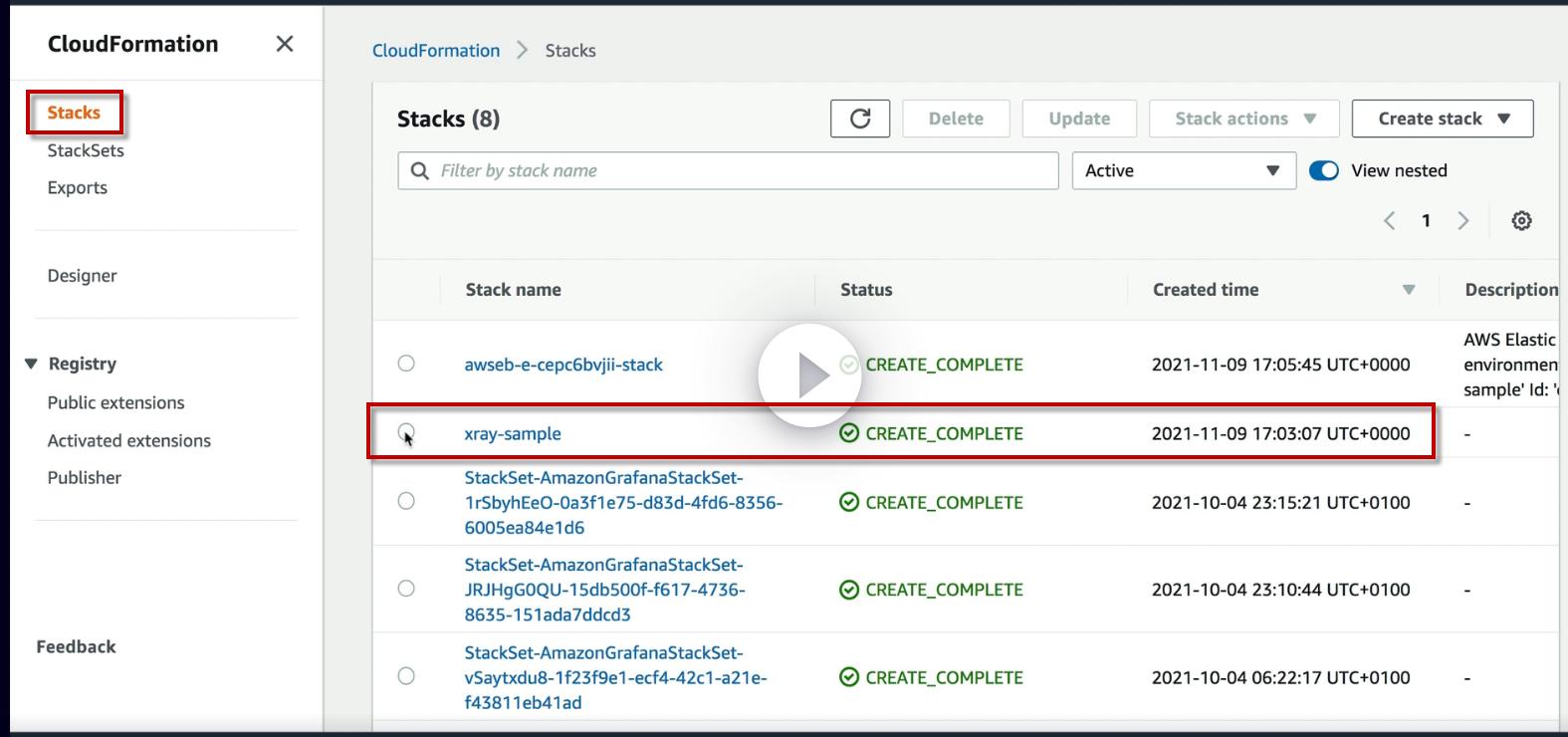Close the CloudFormation side navigation panel

(285, 44)
